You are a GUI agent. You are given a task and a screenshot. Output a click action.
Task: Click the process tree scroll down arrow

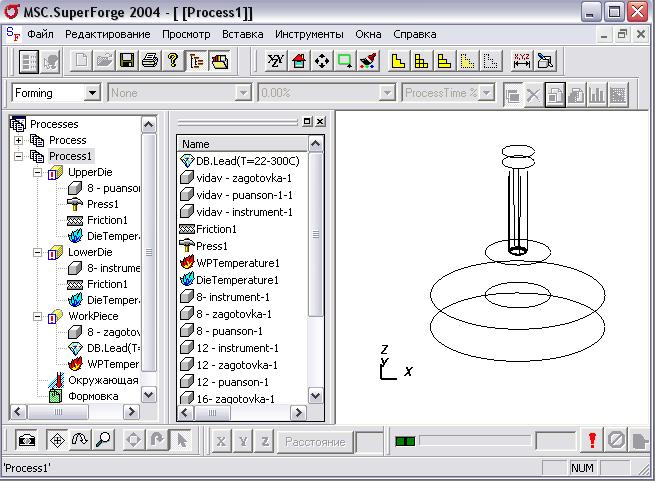point(149,395)
